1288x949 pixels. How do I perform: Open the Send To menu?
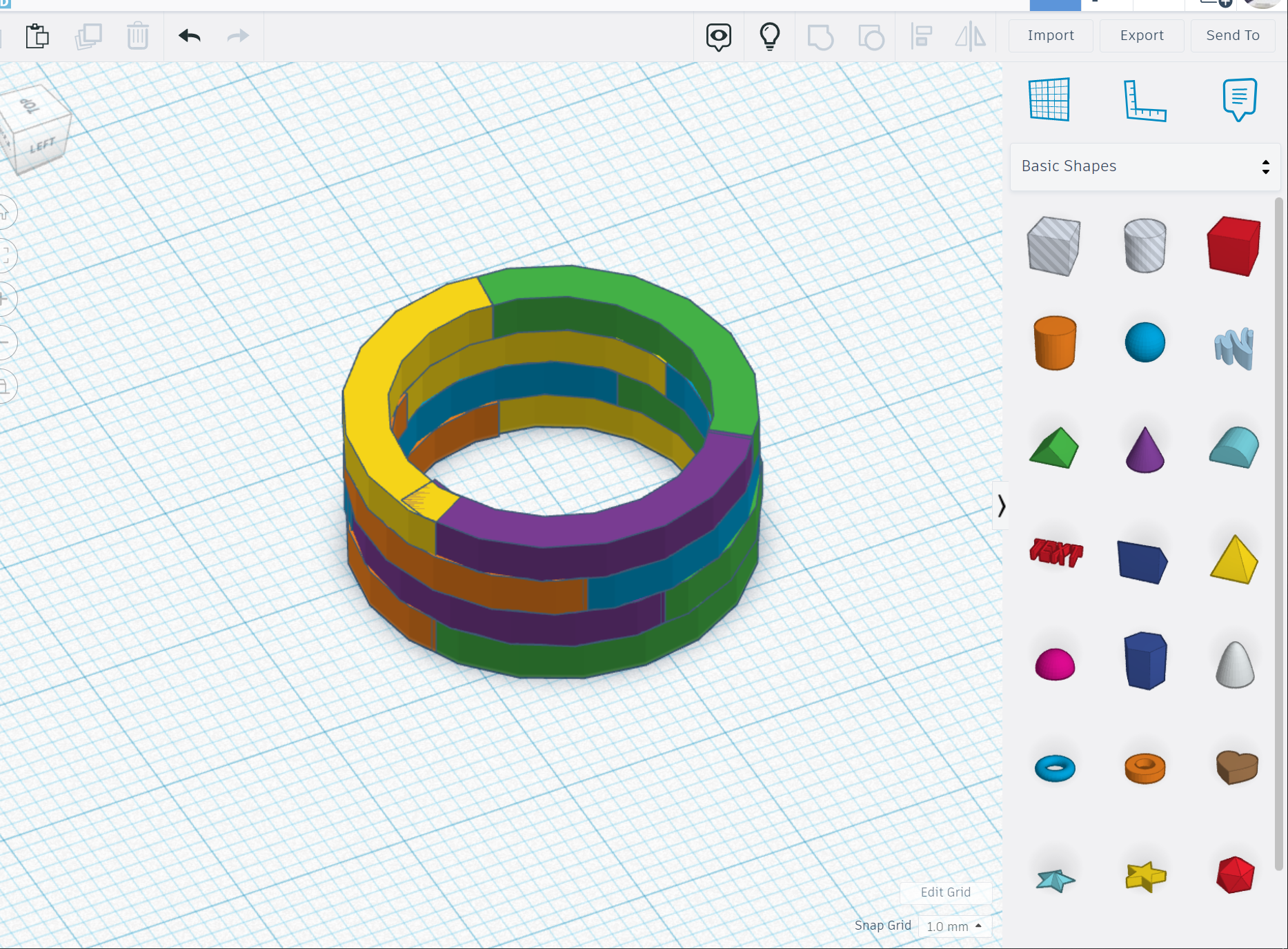[1233, 35]
